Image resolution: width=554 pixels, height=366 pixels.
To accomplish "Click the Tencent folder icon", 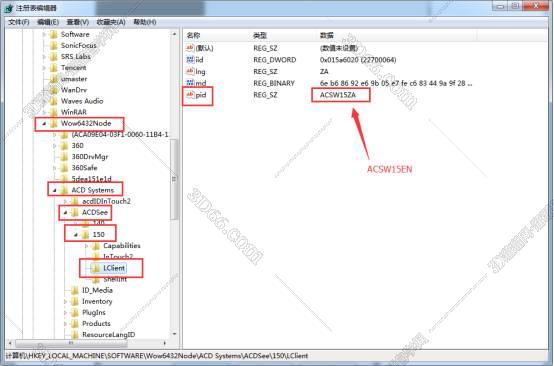I will click(53, 67).
